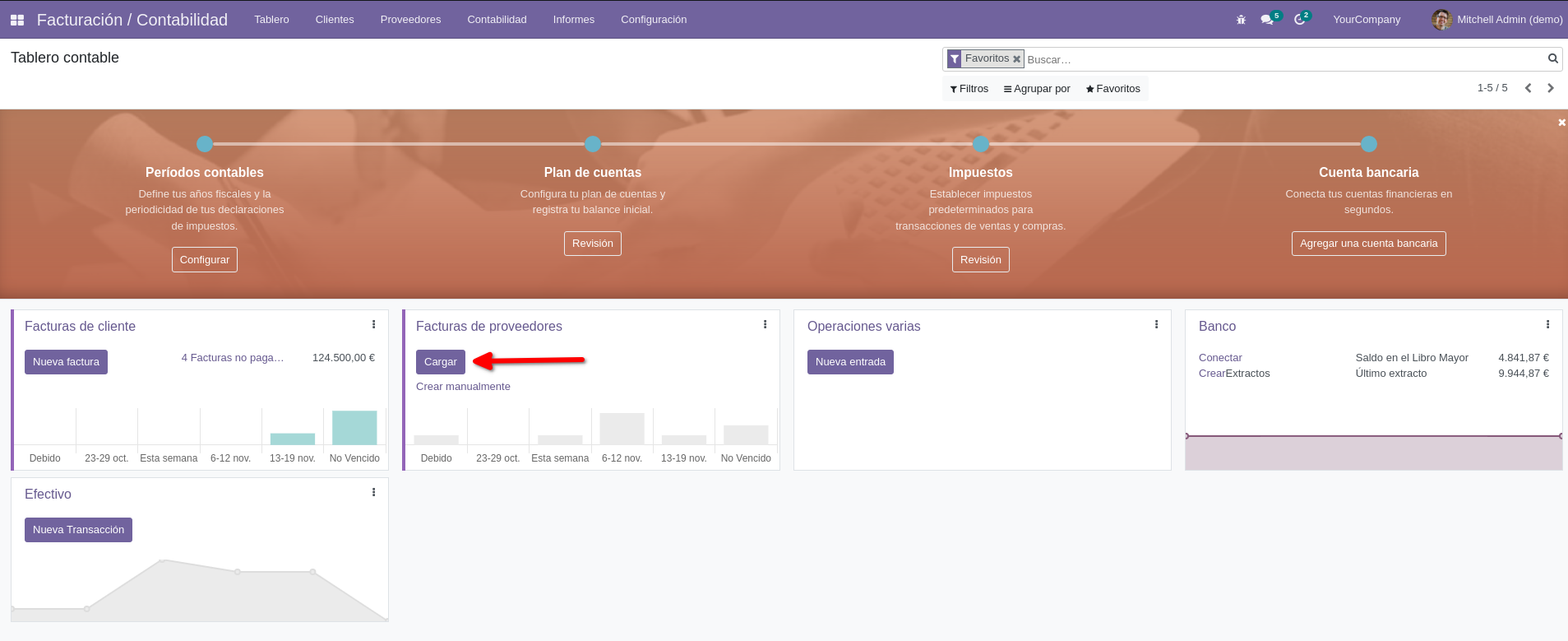This screenshot has height=641, width=1568.
Task: Expand the Agrupar por dropdown
Action: tap(1037, 89)
